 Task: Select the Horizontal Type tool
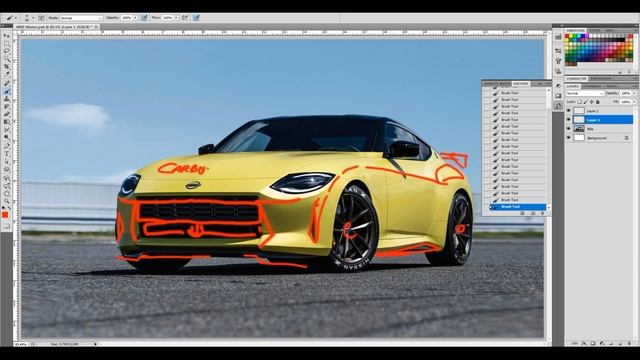point(7,154)
